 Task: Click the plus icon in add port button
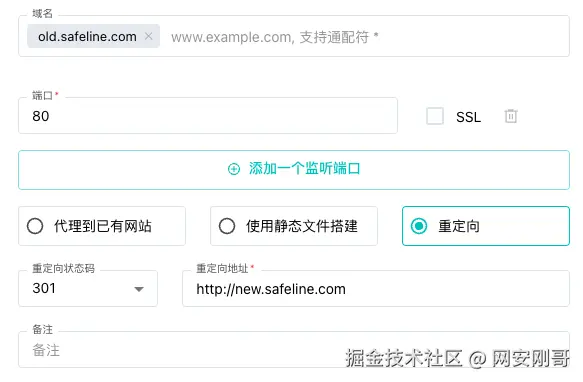click(234, 169)
